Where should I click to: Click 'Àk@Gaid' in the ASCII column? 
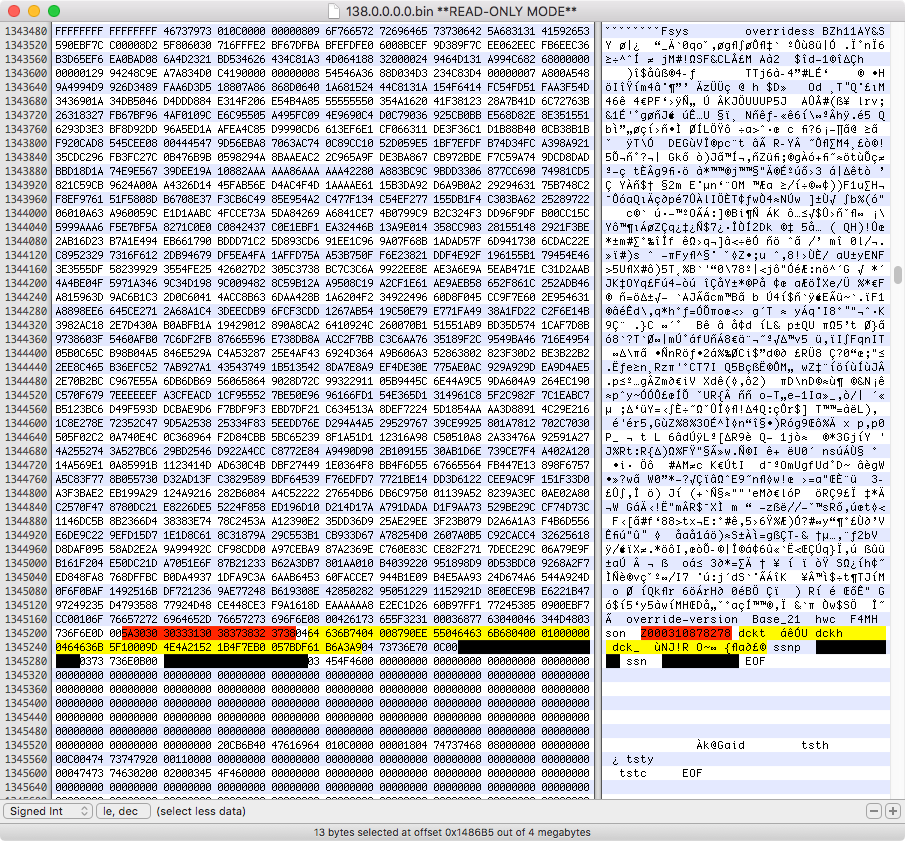720,745
